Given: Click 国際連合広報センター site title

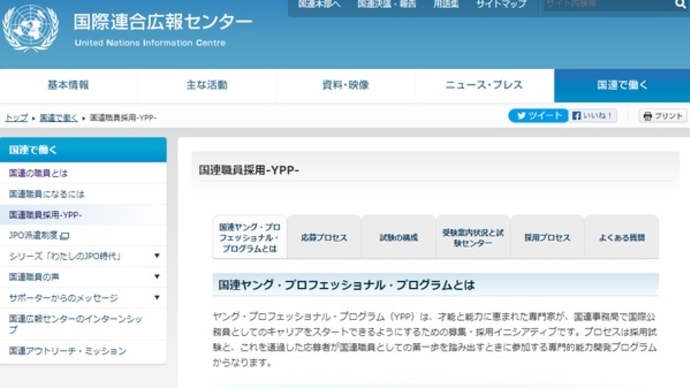Looking at the screenshot, I should click(x=163, y=22).
